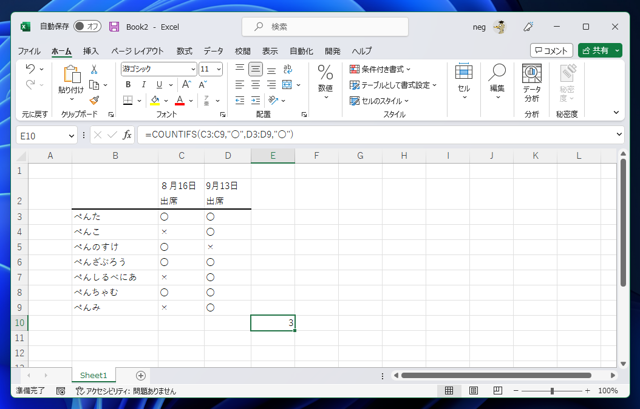Click the Merge and Center icon

[x=287, y=85]
